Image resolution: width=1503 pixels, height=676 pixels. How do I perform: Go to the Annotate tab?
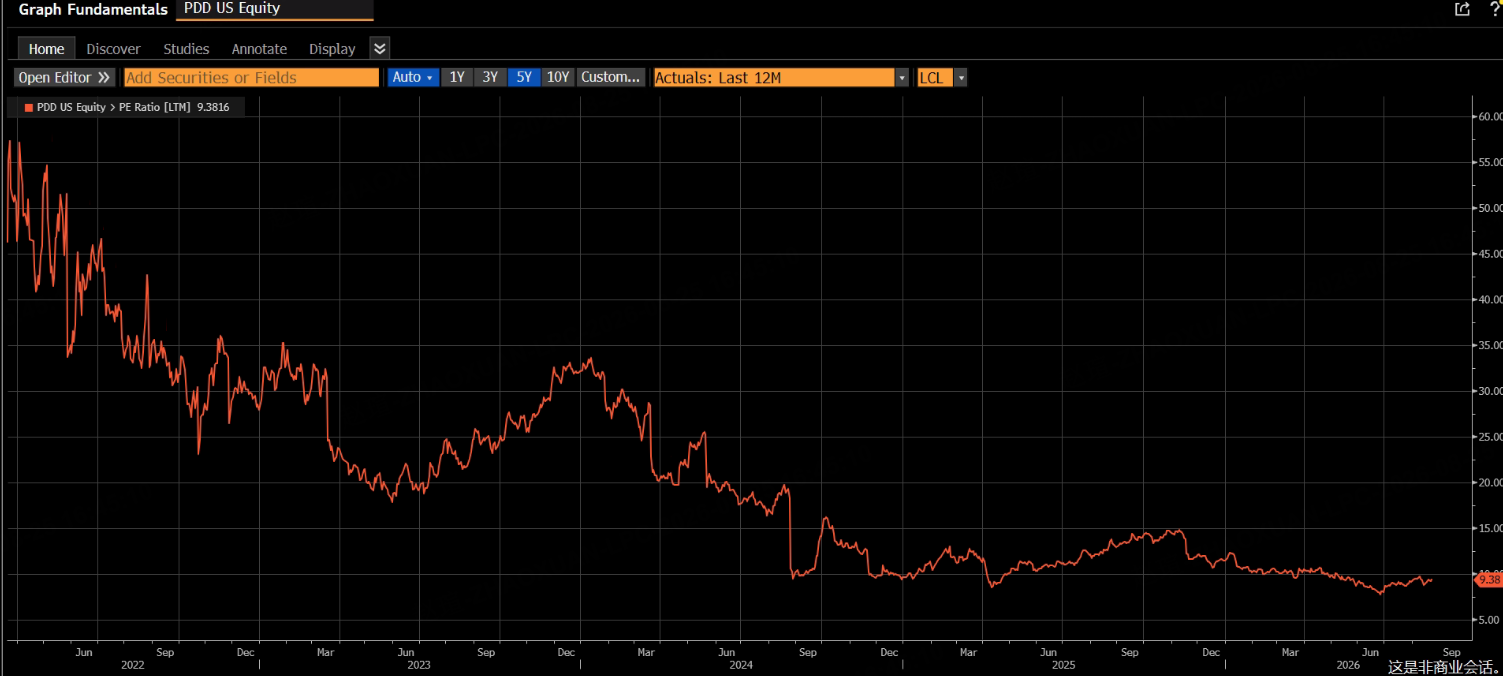coord(259,48)
